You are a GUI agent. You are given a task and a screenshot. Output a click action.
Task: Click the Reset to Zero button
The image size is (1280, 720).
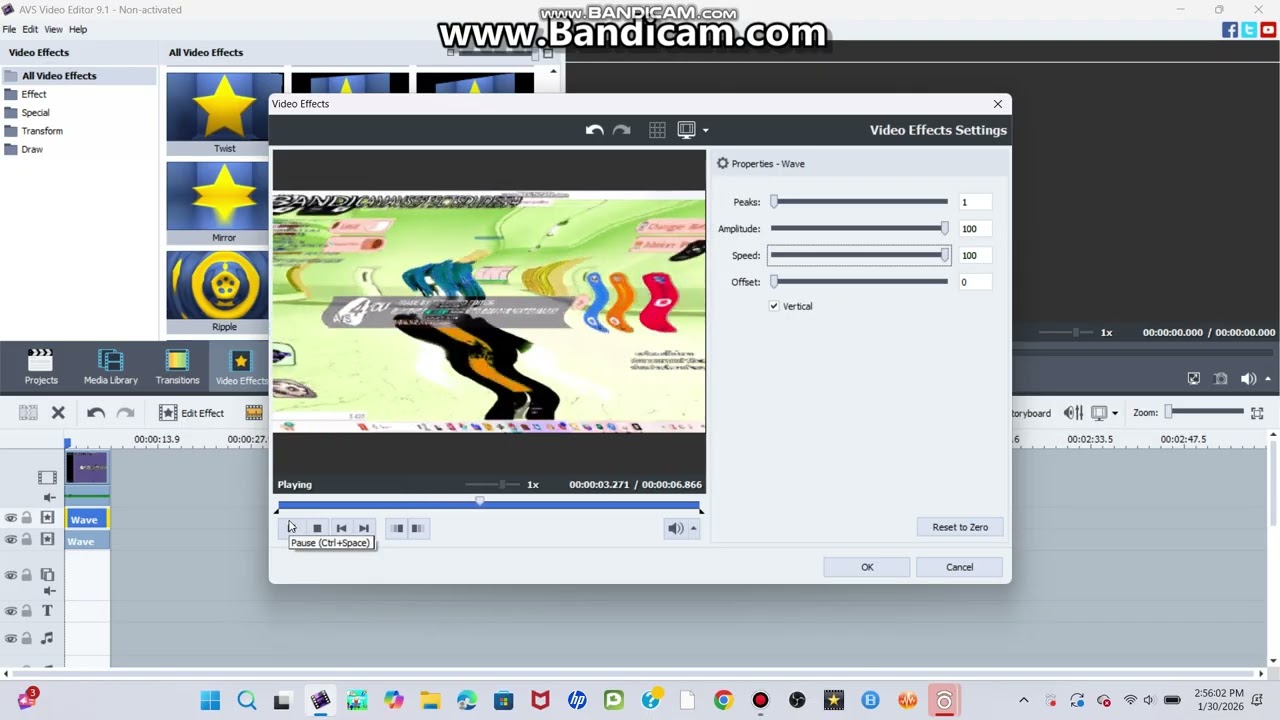[960, 527]
